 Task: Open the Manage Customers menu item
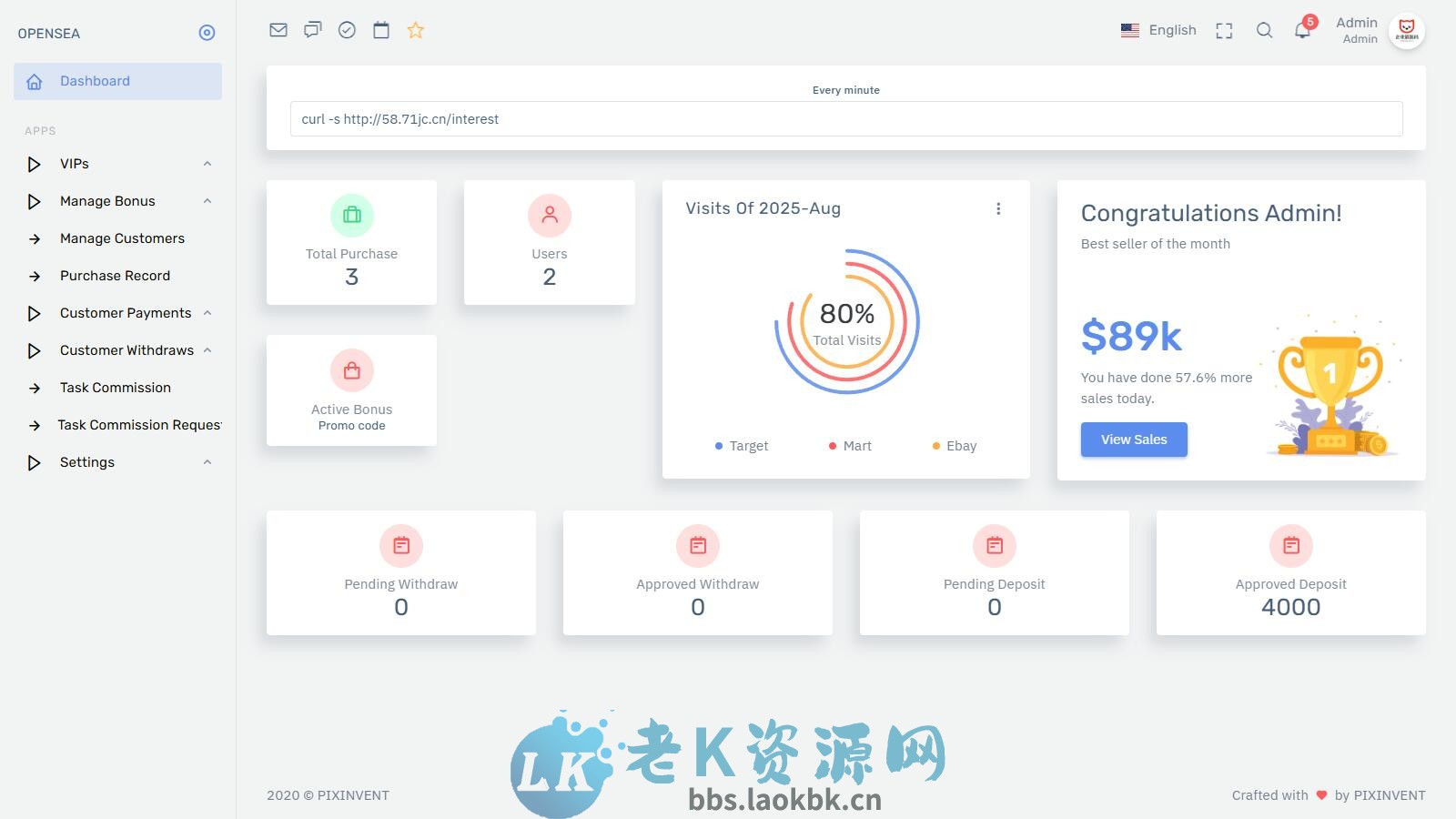122,238
